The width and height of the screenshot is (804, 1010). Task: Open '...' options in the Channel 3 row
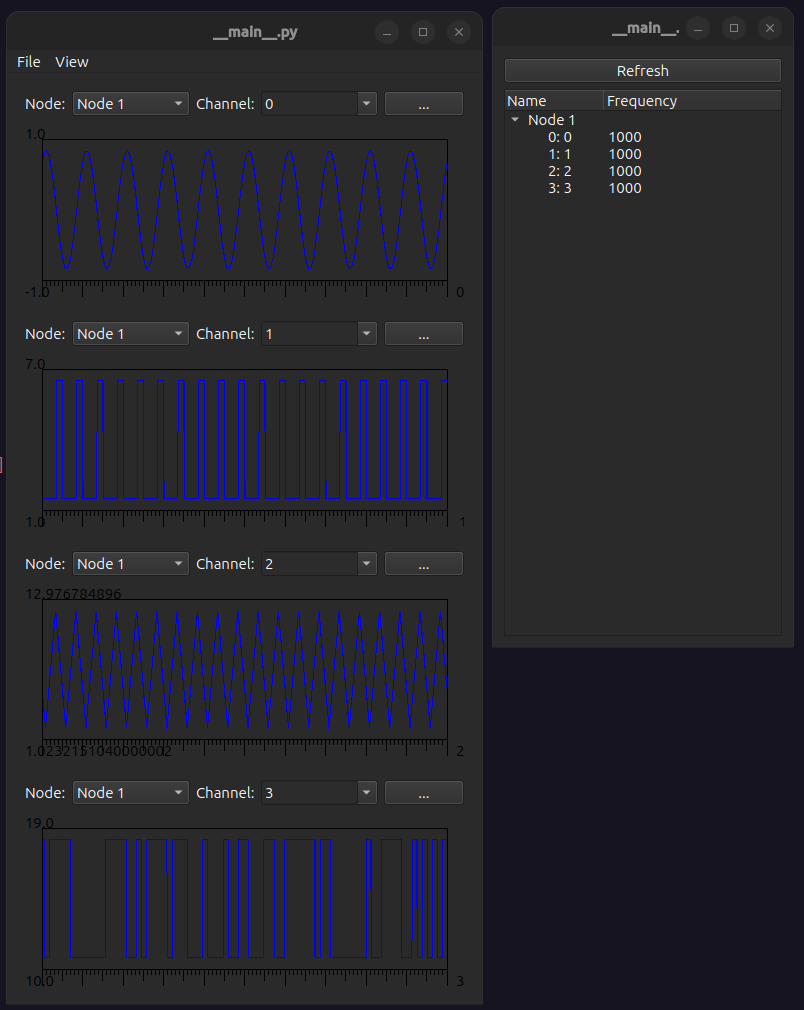click(x=423, y=793)
